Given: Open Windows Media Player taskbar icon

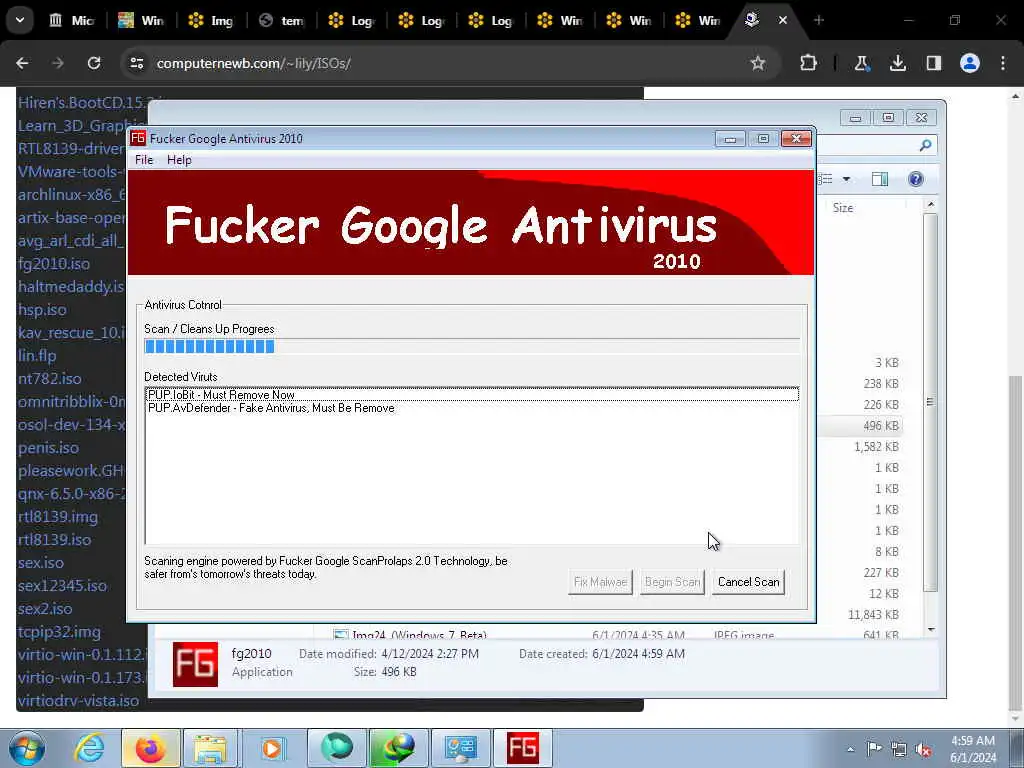Looking at the screenshot, I should [272, 749].
